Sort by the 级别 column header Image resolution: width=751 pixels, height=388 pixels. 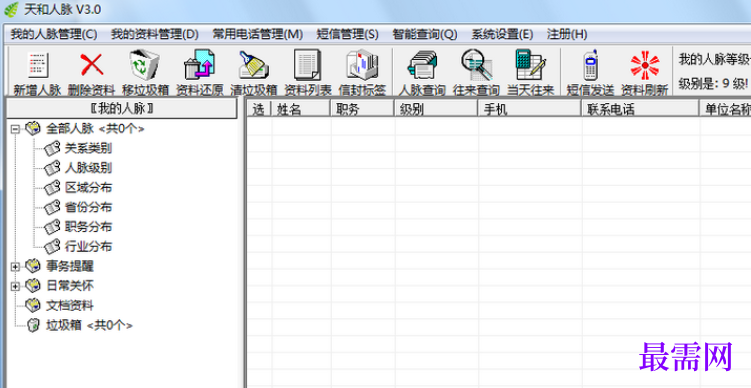(436, 109)
